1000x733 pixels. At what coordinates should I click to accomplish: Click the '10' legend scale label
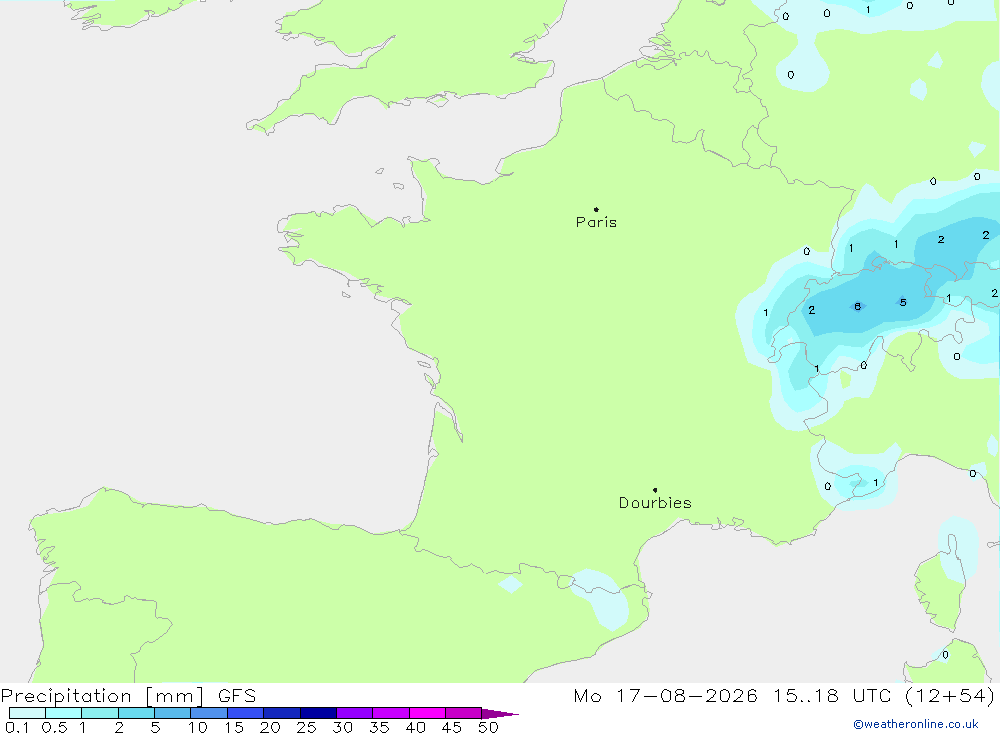pyautogui.click(x=197, y=727)
